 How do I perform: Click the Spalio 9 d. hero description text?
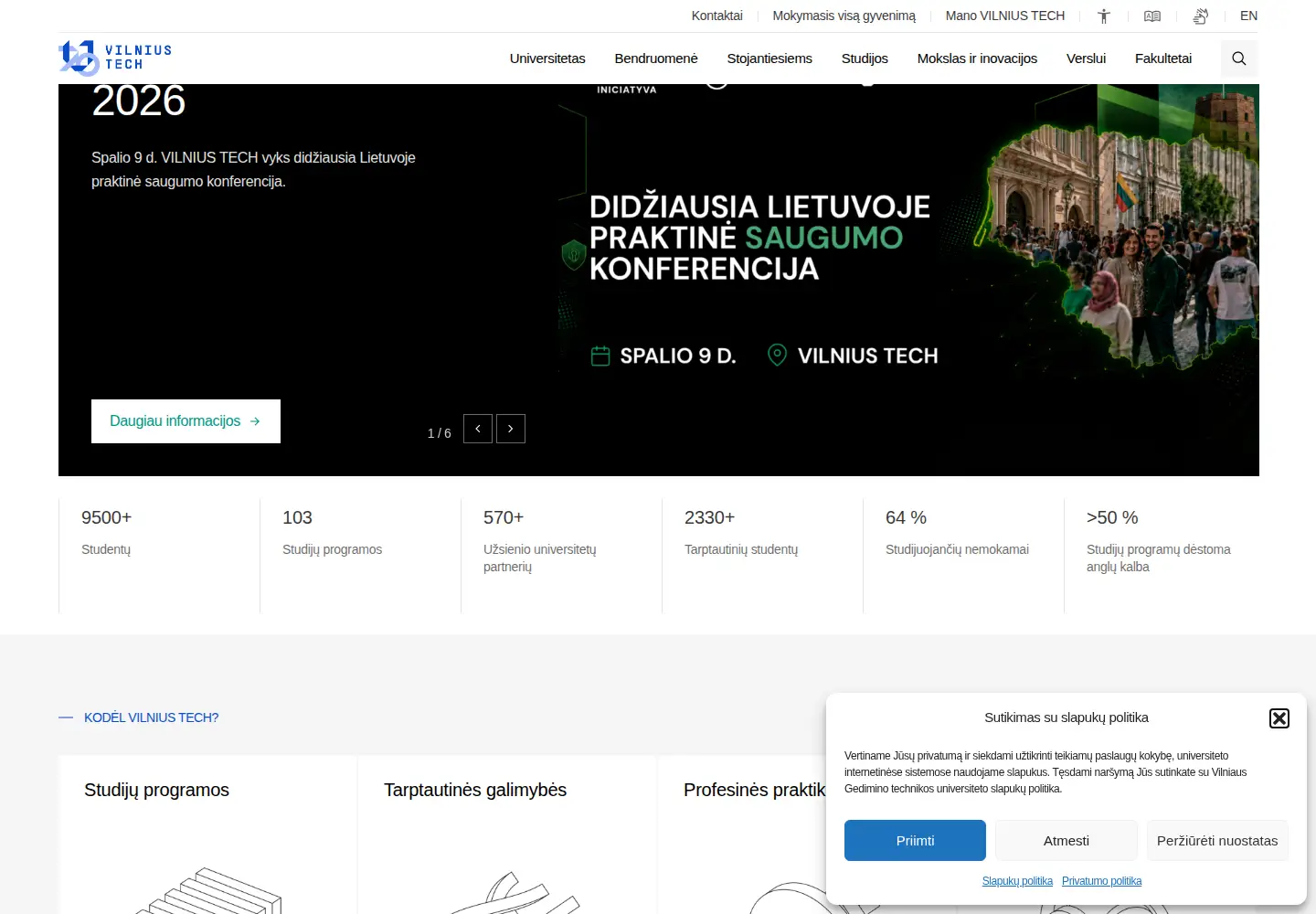pyautogui.click(x=253, y=169)
